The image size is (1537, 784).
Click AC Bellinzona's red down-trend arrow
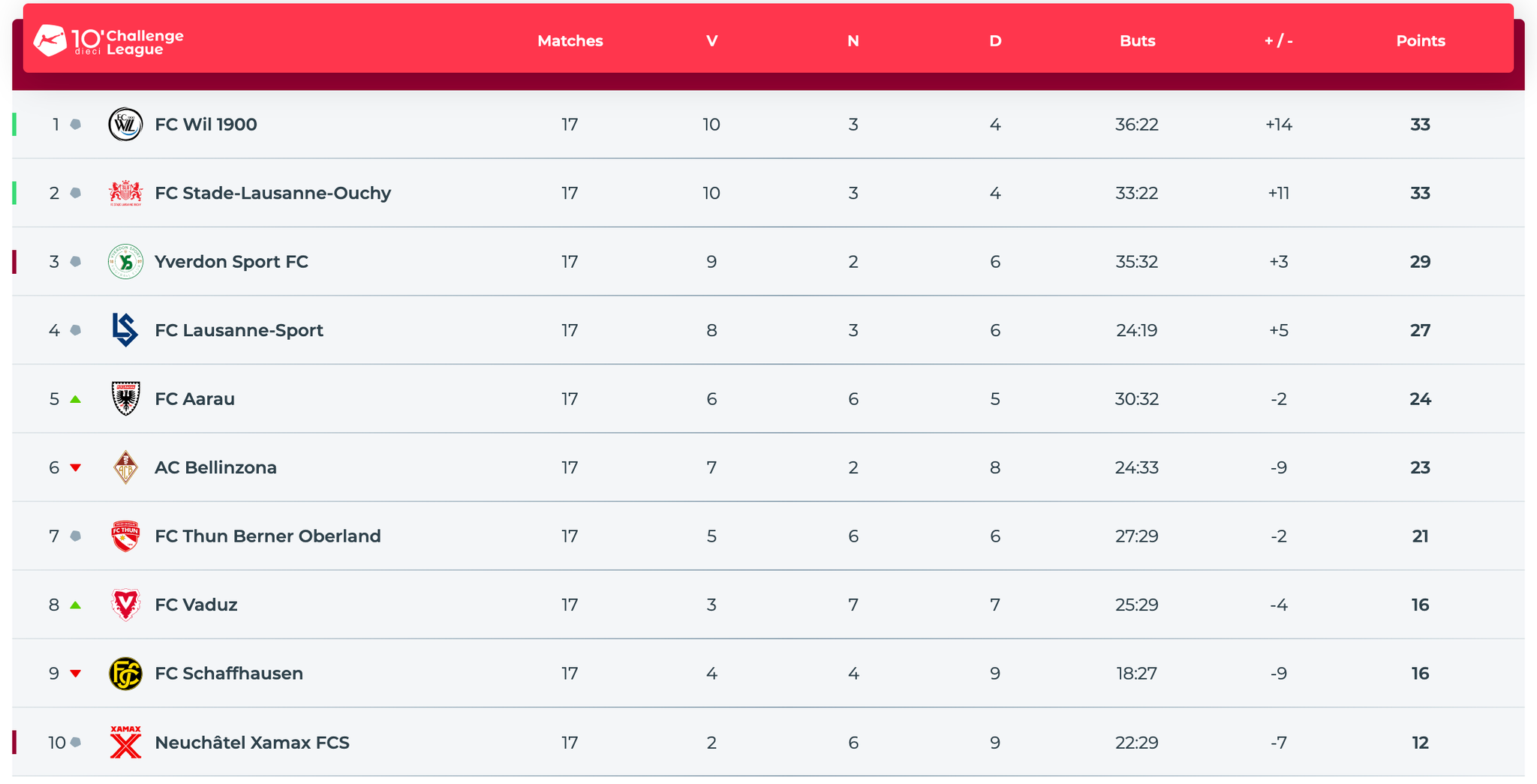click(75, 468)
